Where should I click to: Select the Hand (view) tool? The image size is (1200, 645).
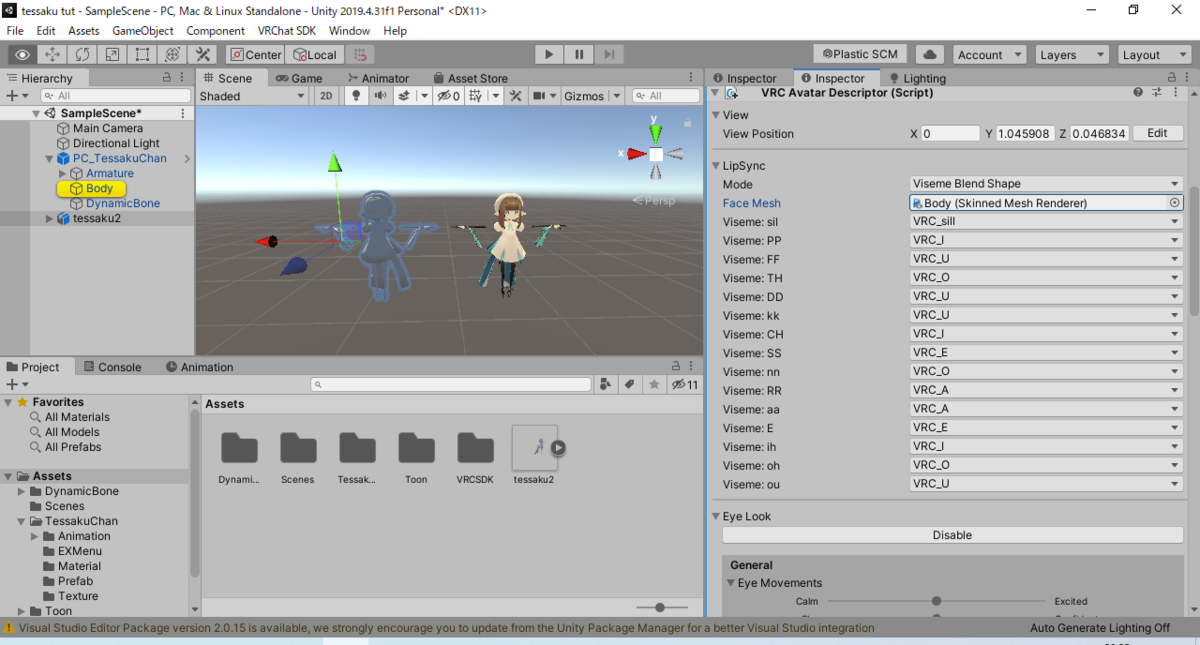click(22, 55)
